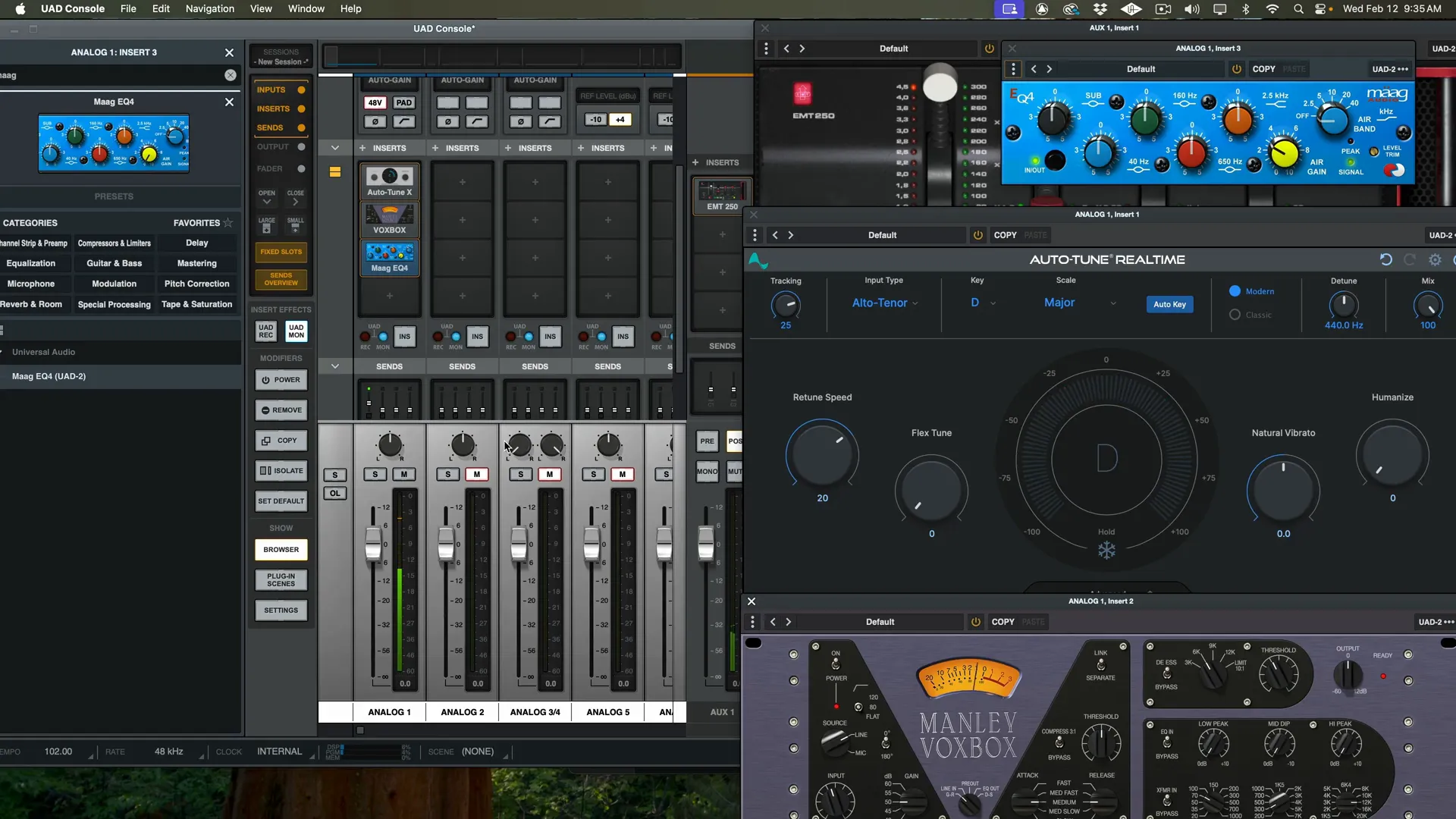The height and width of the screenshot is (819, 1456).
Task: Clear the plugin search field
Action: tap(231, 75)
